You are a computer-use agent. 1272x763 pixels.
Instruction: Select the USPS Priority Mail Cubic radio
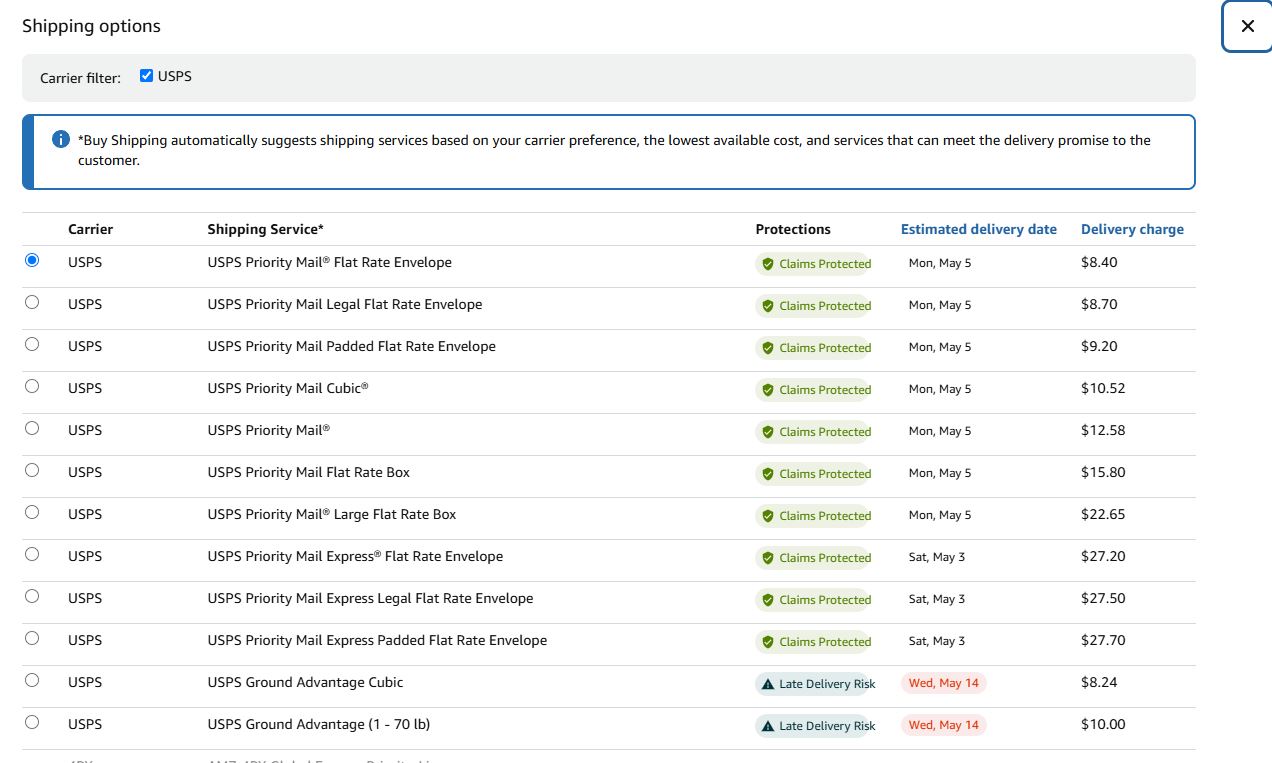32,386
